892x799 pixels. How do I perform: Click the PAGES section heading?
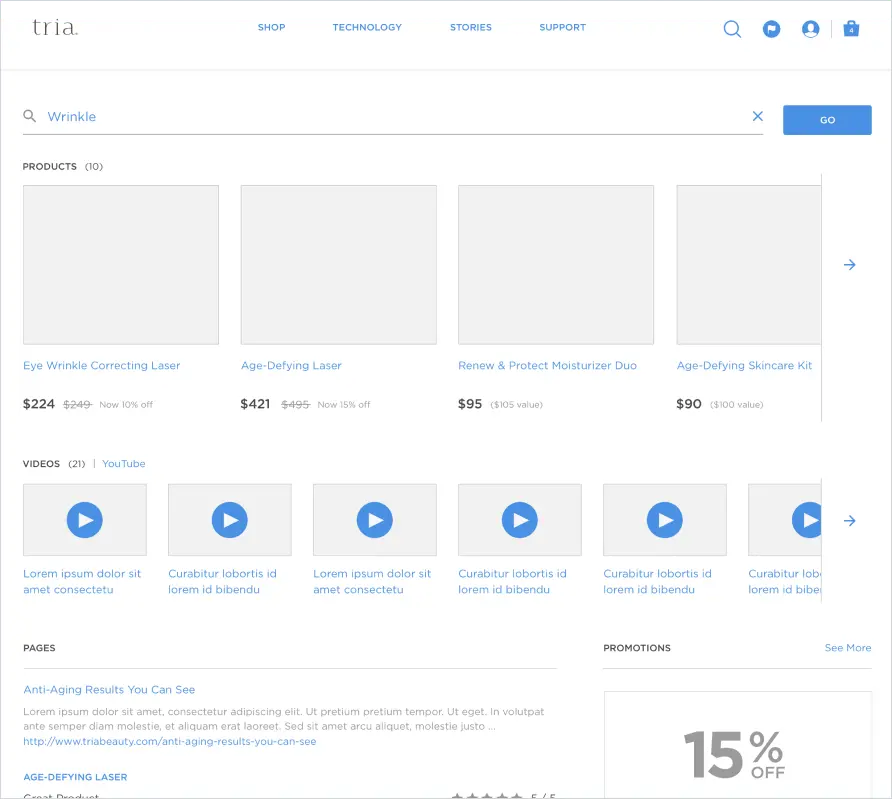[39, 648]
